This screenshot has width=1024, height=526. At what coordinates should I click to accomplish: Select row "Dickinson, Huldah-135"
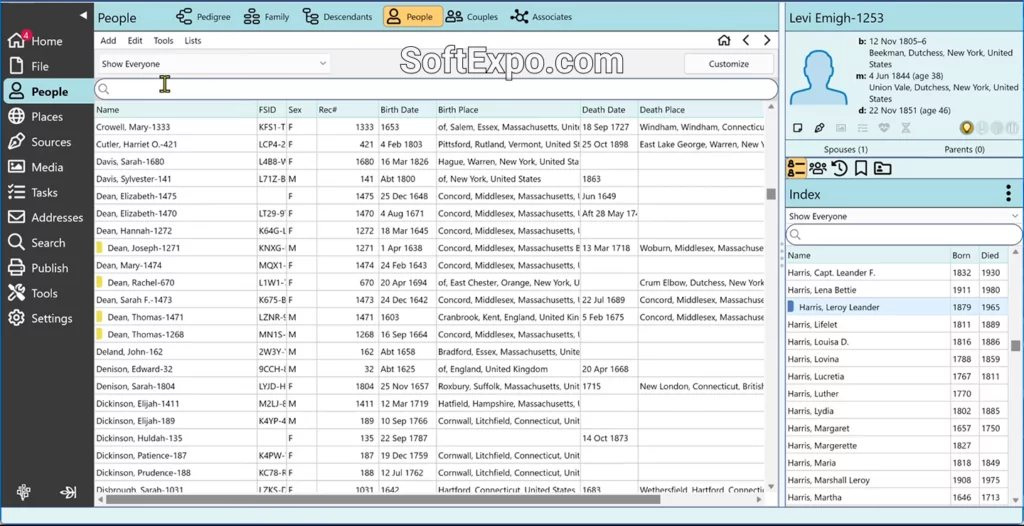[430, 438]
